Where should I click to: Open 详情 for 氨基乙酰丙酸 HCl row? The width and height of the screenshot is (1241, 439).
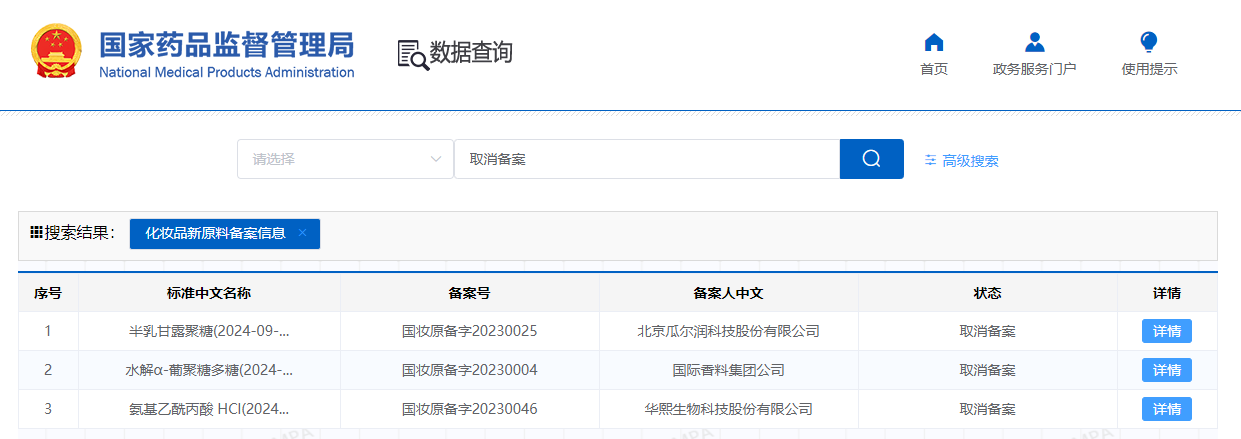pos(1166,409)
